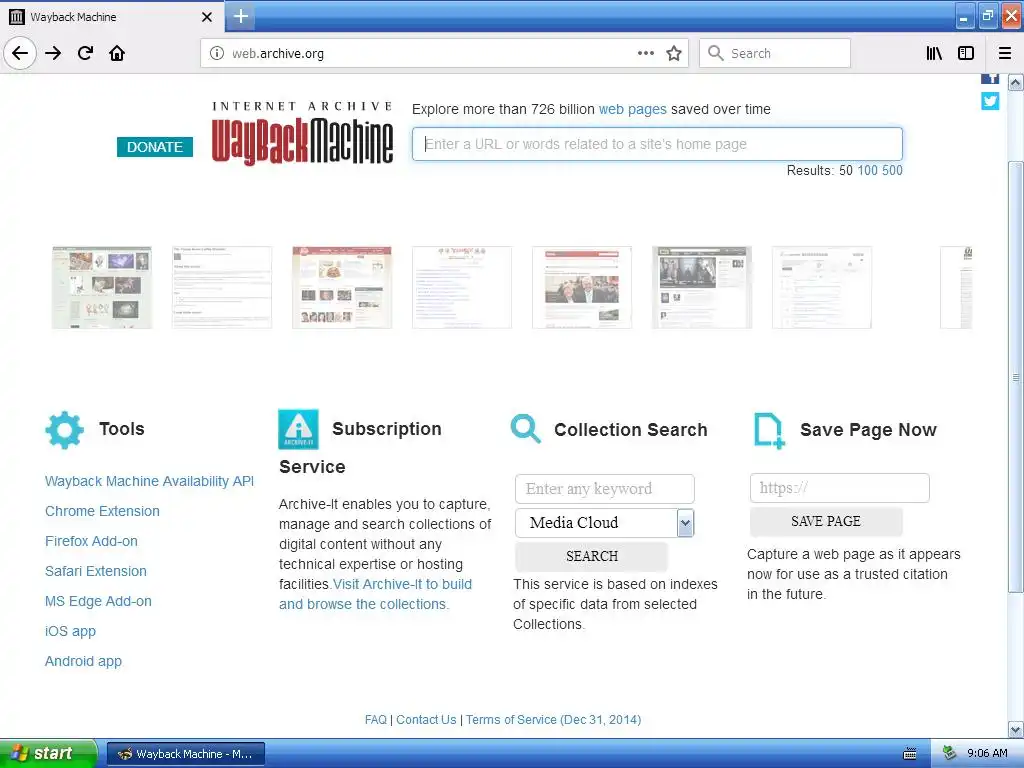Image resolution: width=1024 pixels, height=768 pixels.
Task: Click the magnifier in browser search box
Action: coord(716,53)
